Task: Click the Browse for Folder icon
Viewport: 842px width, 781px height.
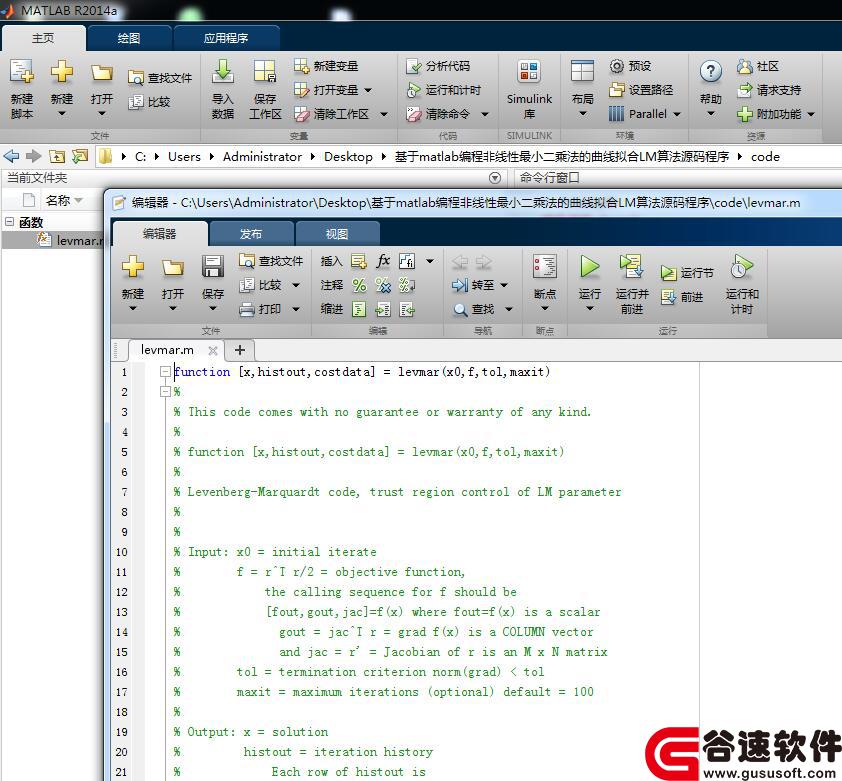Action: coord(80,156)
